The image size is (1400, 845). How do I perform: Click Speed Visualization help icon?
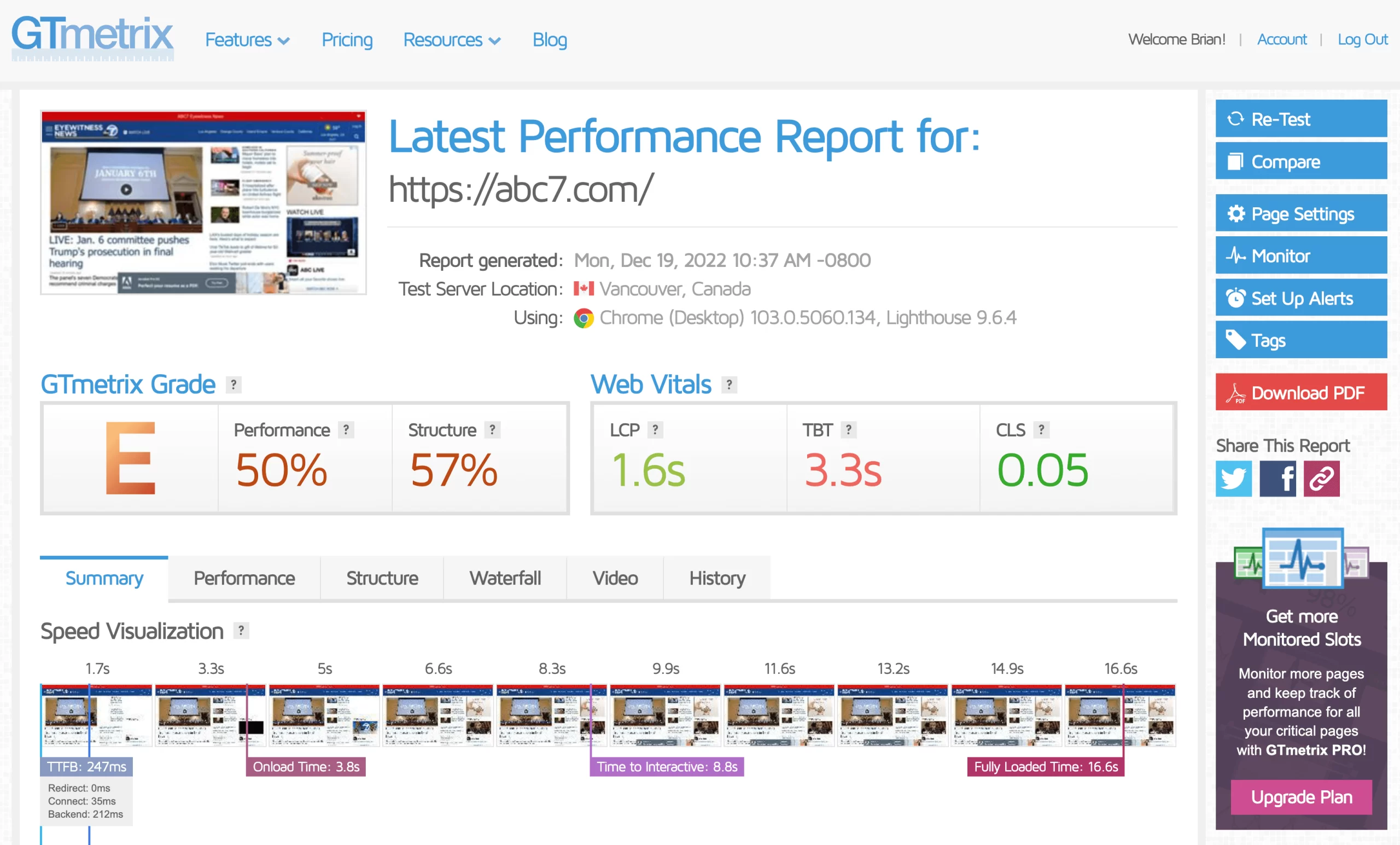click(241, 630)
